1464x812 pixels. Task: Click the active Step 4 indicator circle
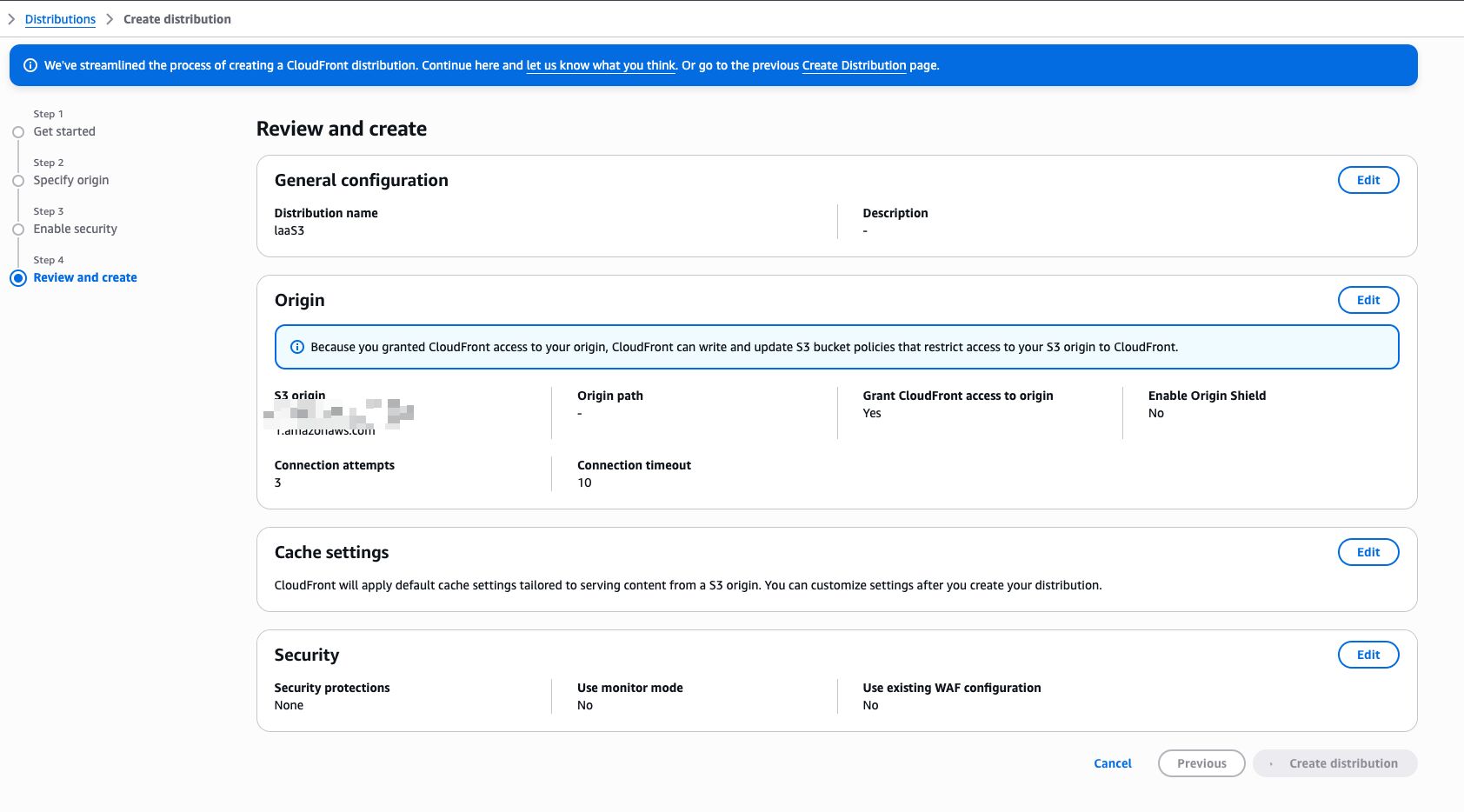click(x=18, y=278)
